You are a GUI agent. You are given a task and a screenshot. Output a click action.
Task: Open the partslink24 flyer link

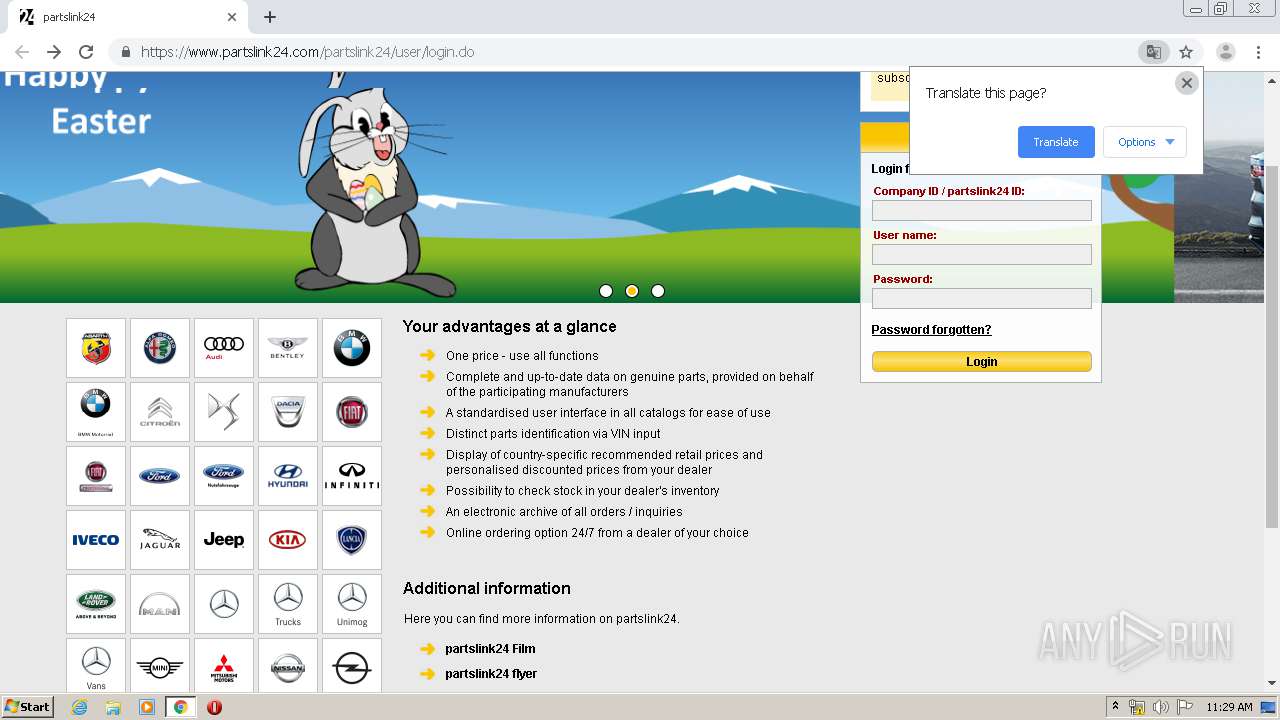(491, 674)
